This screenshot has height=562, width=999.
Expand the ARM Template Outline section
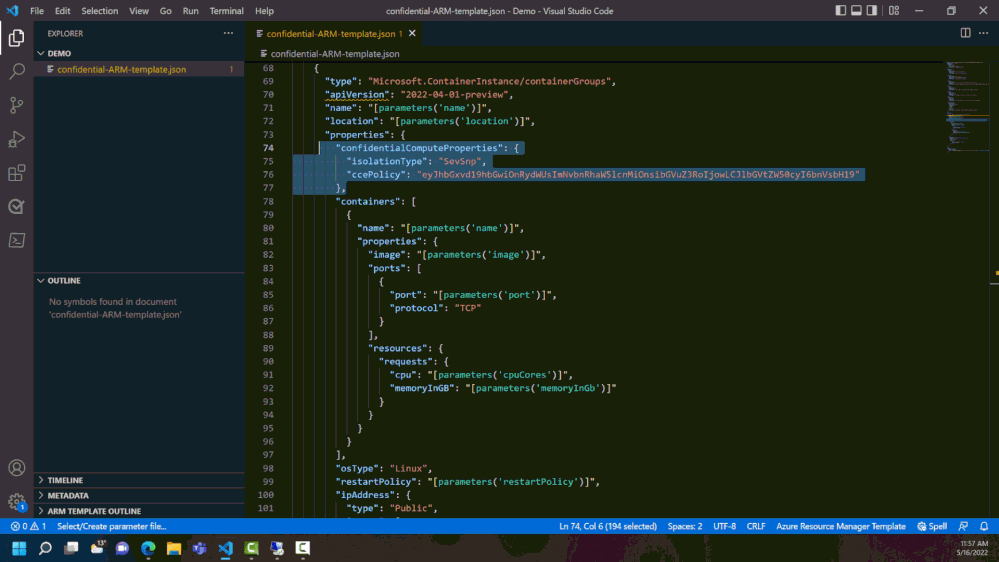coord(94,511)
